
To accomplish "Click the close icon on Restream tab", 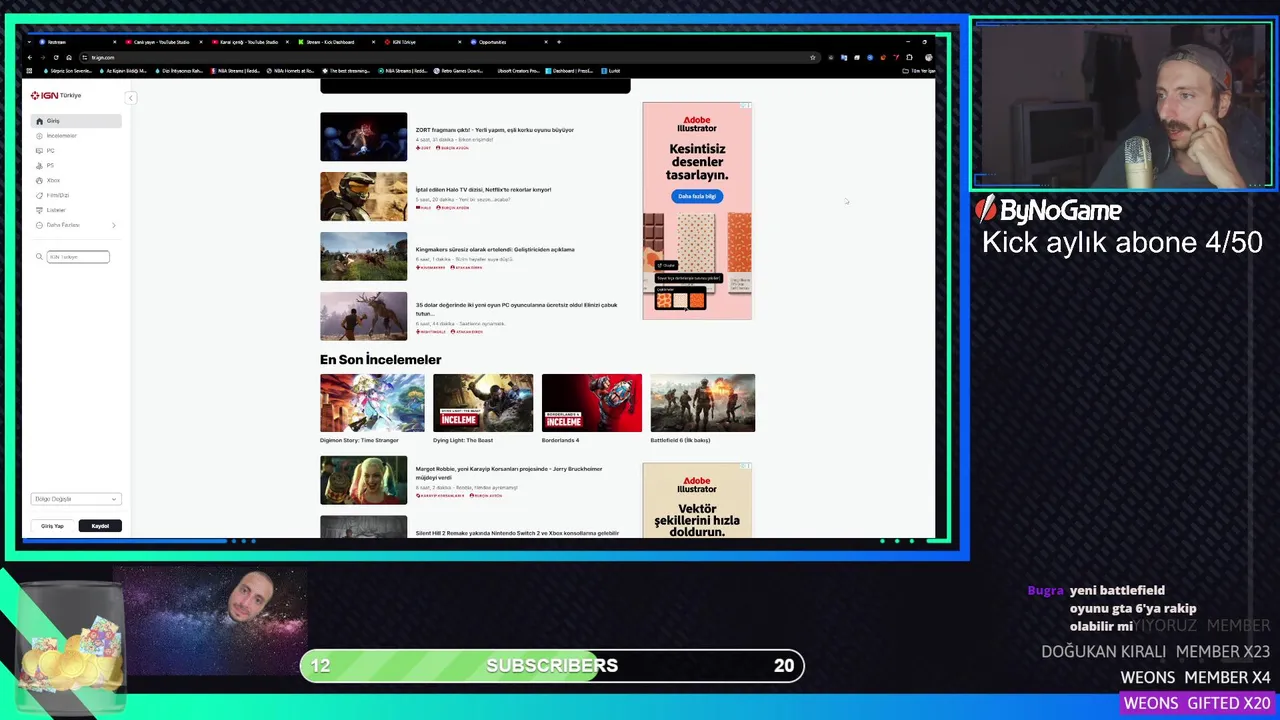I will (x=115, y=42).
